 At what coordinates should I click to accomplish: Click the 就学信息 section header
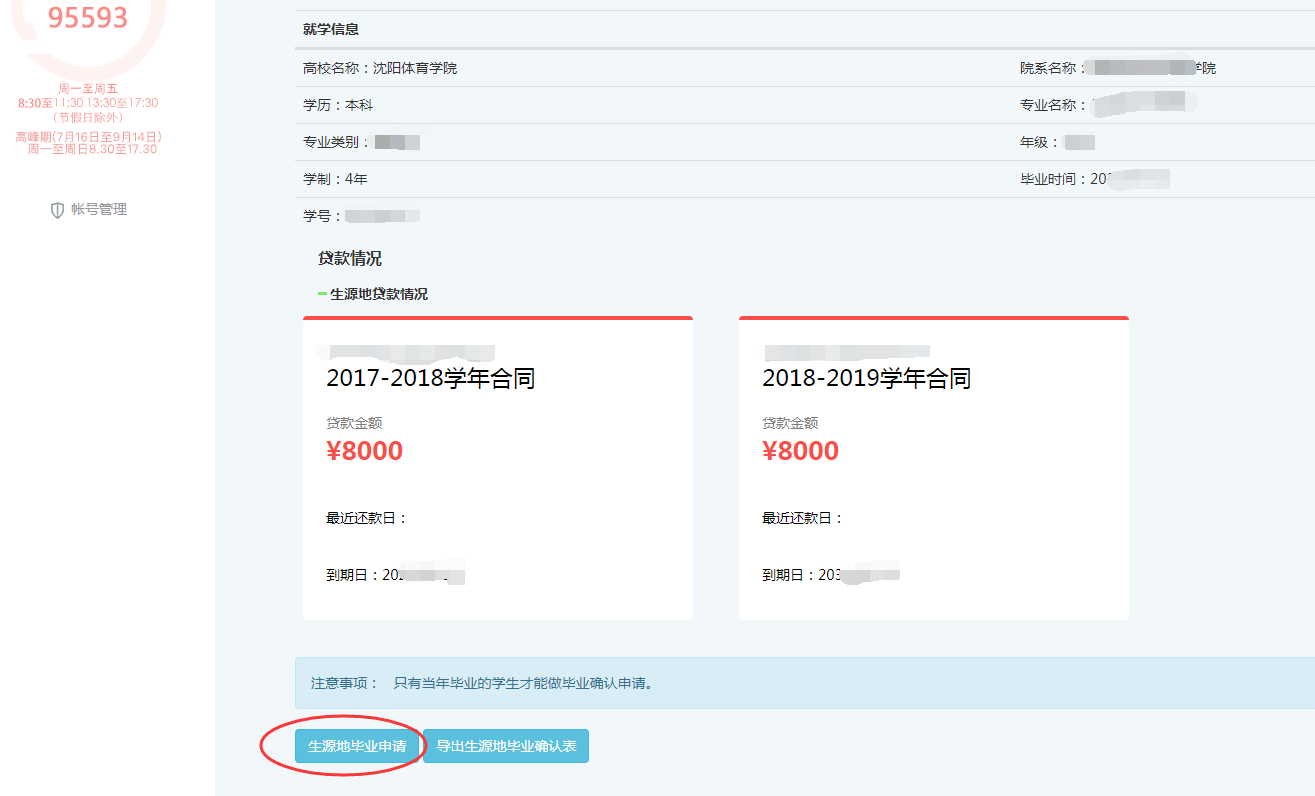[x=331, y=30]
